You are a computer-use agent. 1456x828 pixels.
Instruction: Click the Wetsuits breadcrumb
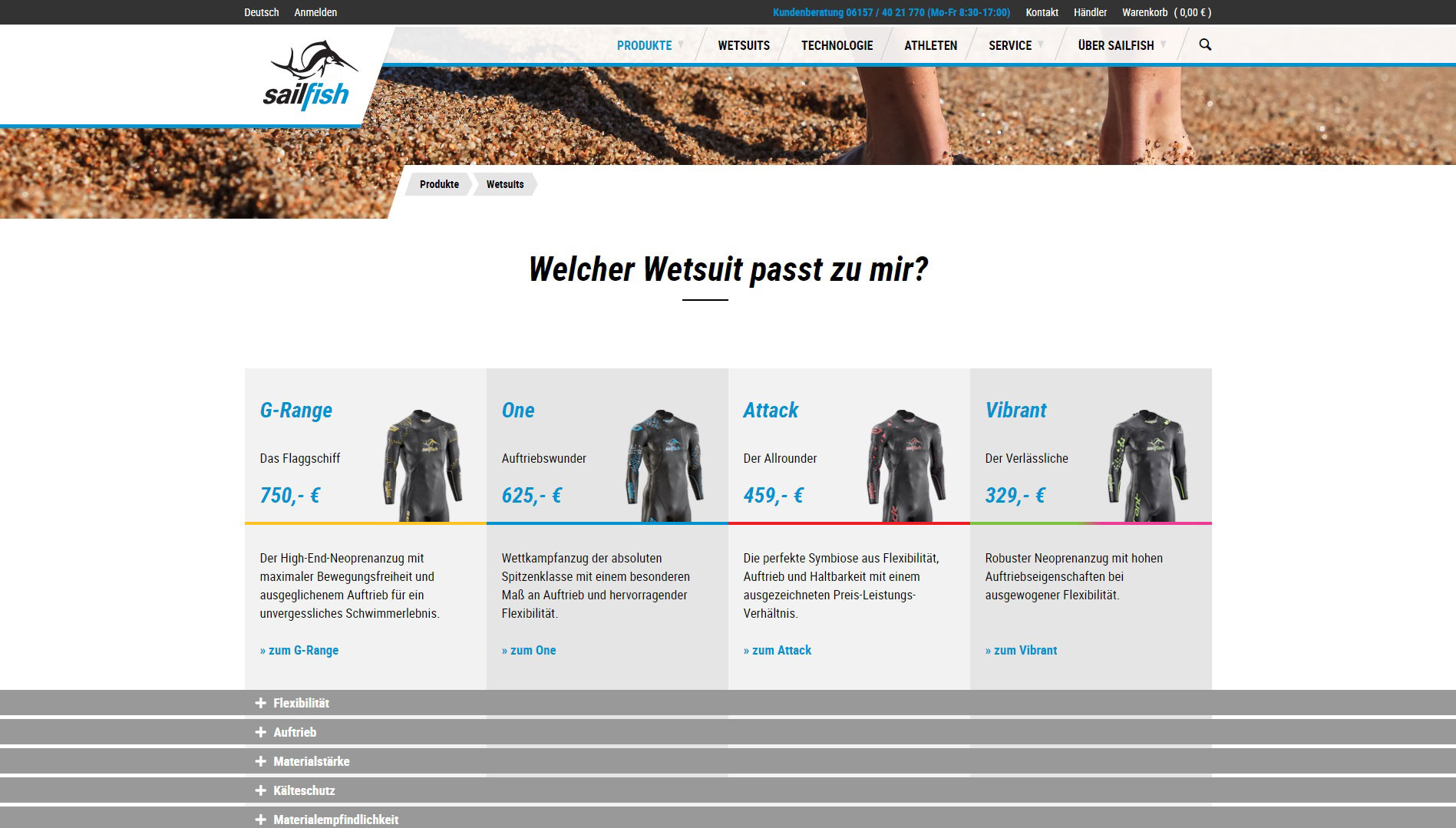pyautogui.click(x=505, y=184)
